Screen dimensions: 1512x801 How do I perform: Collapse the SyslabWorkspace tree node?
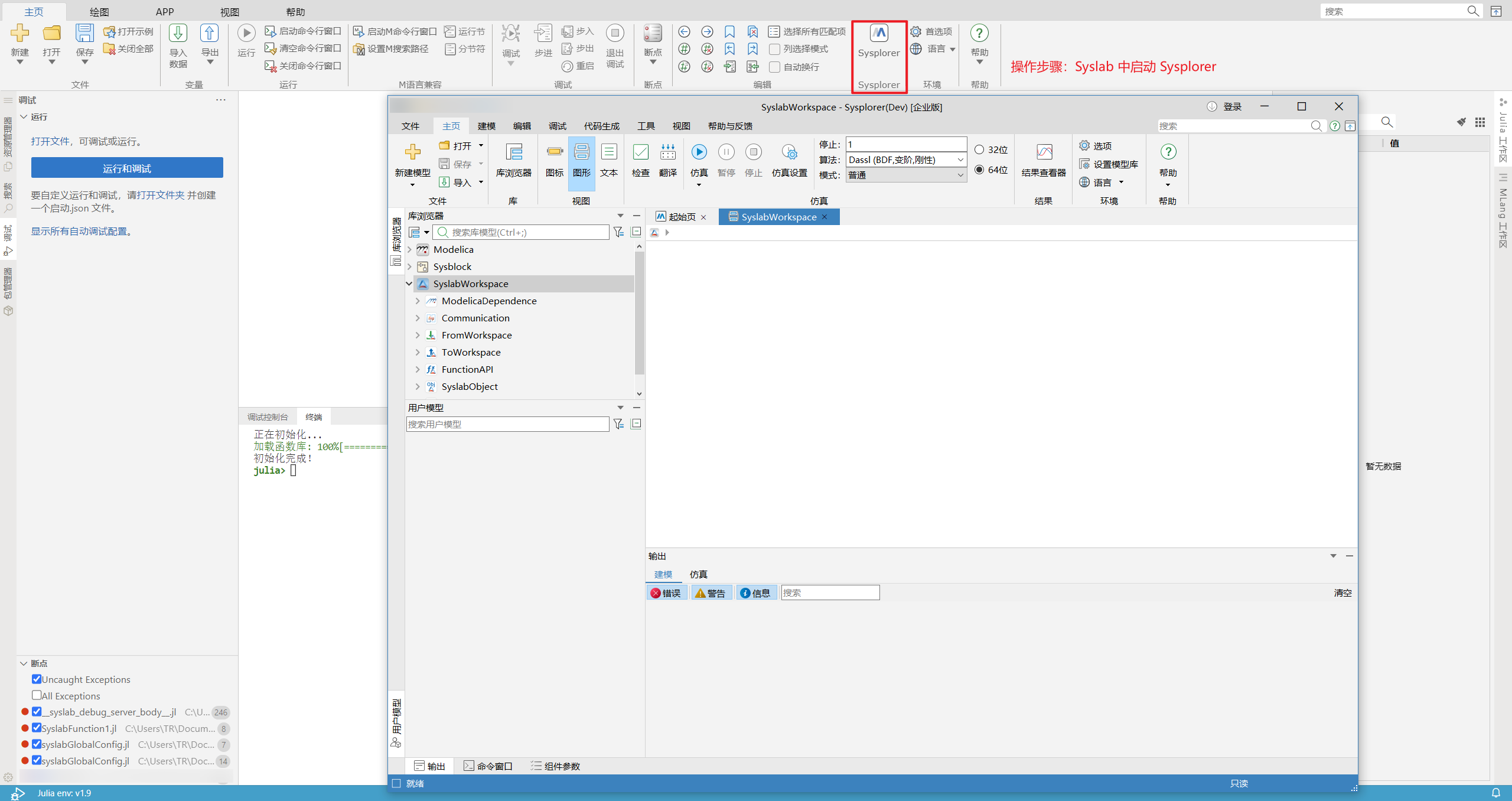click(409, 284)
